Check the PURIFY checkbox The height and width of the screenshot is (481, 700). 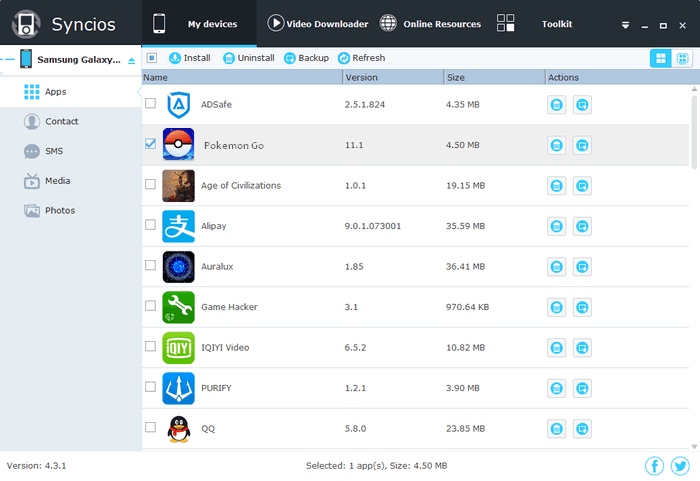click(150, 387)
